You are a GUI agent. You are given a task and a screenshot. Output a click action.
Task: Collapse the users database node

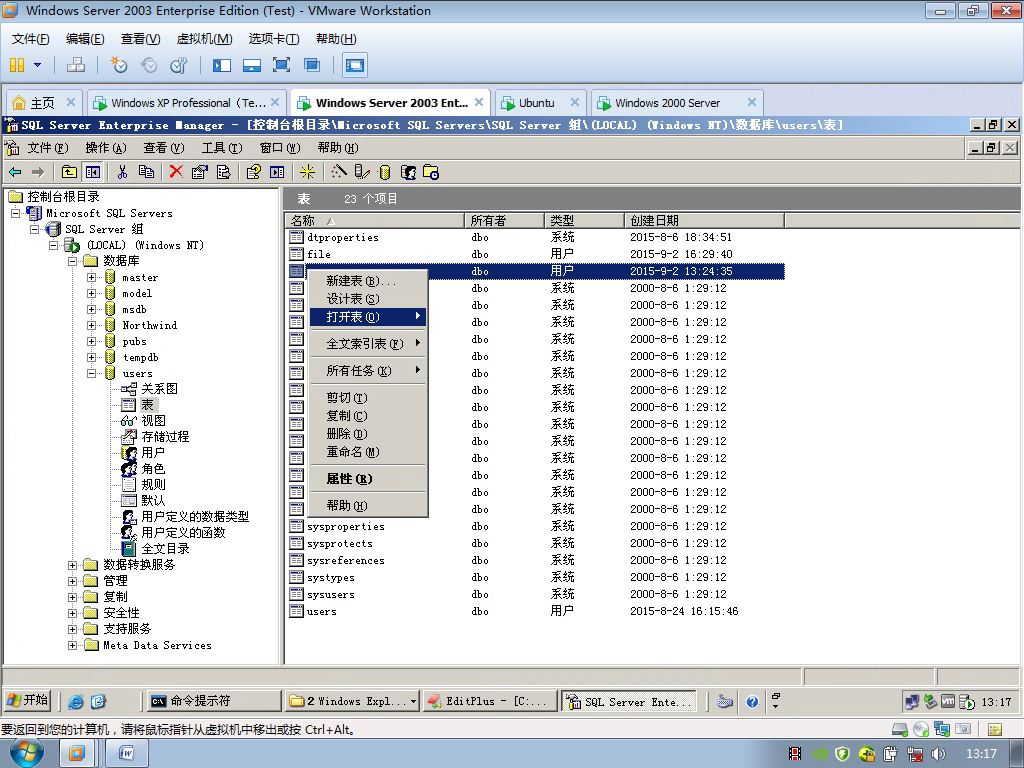coord(91,374)
